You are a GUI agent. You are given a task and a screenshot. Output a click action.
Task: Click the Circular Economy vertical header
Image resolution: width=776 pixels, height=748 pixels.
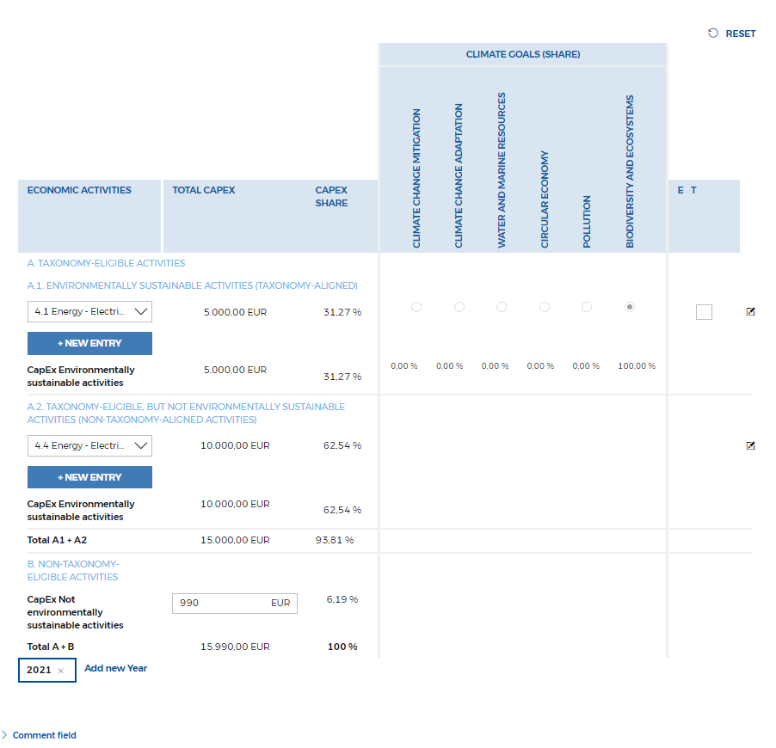[544, 199]
